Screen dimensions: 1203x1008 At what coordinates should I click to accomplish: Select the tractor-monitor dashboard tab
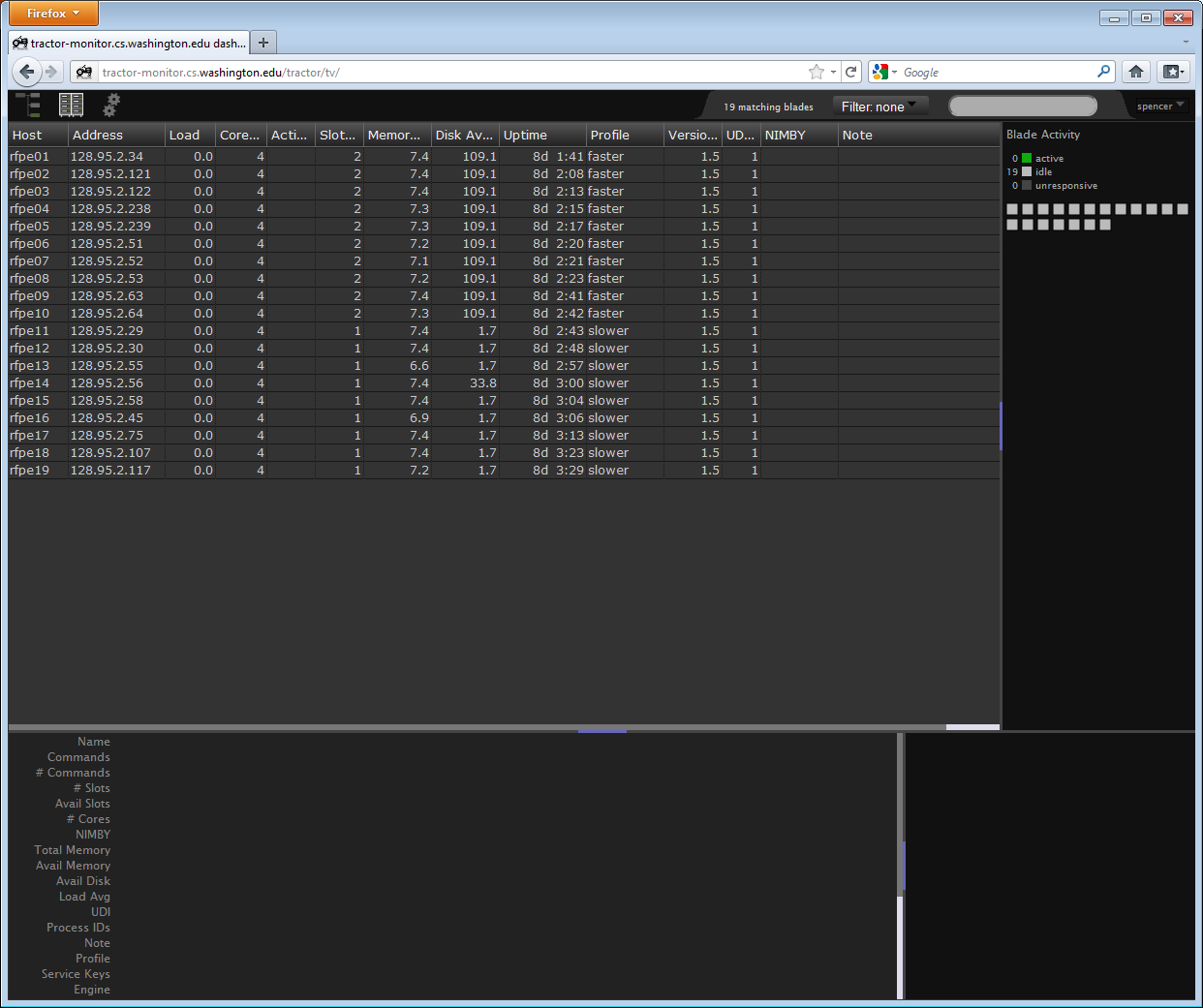pyautogui.click(x=129, y=43)
